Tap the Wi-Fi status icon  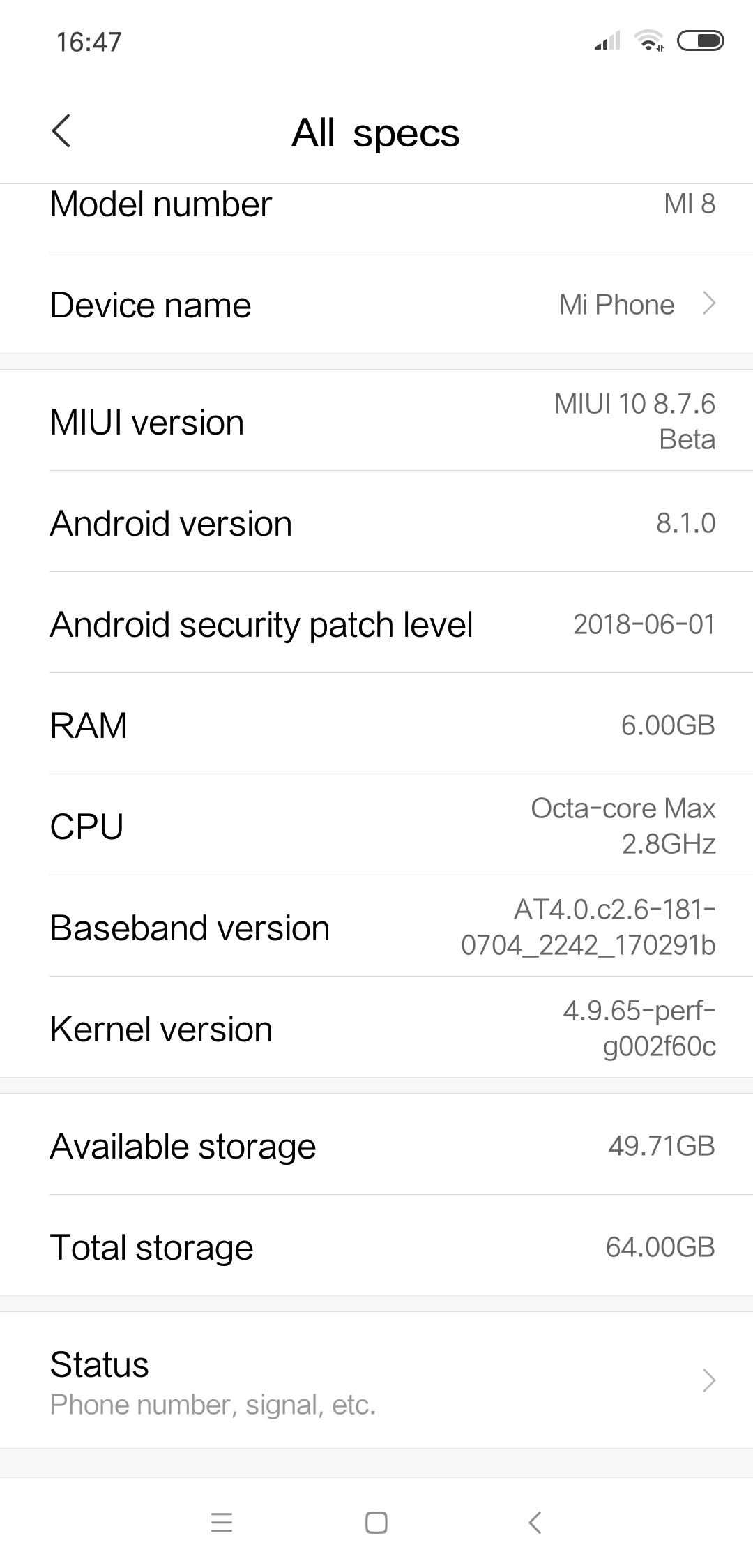(648, 42)
